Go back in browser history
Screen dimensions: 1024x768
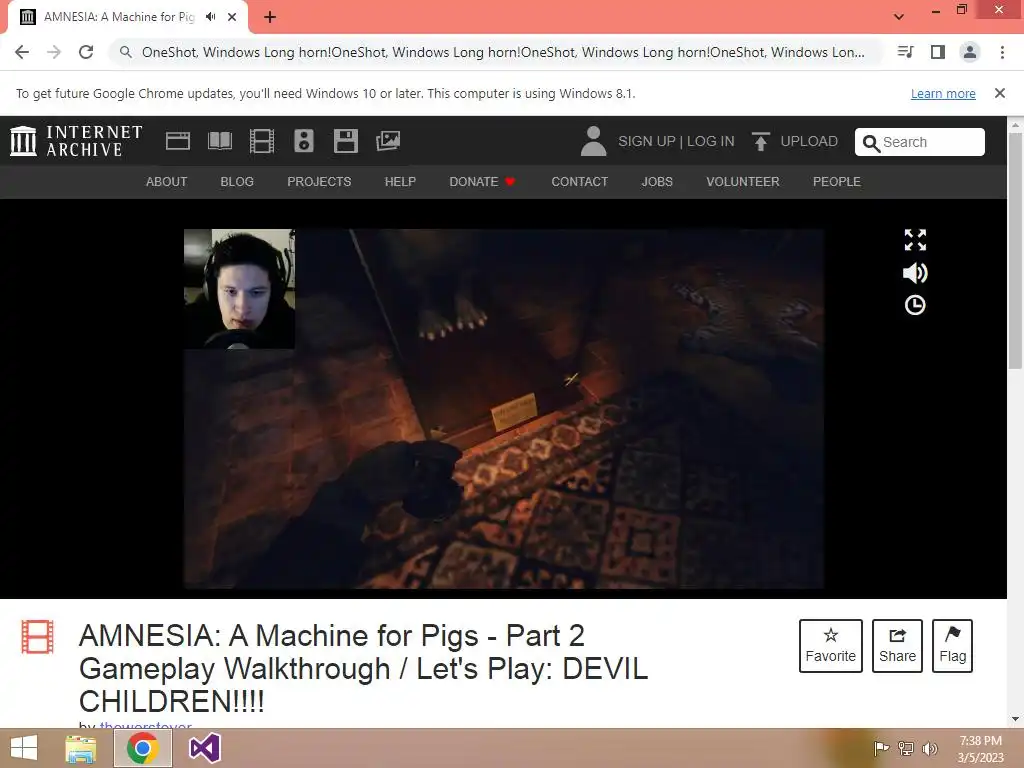pos(22,52)
